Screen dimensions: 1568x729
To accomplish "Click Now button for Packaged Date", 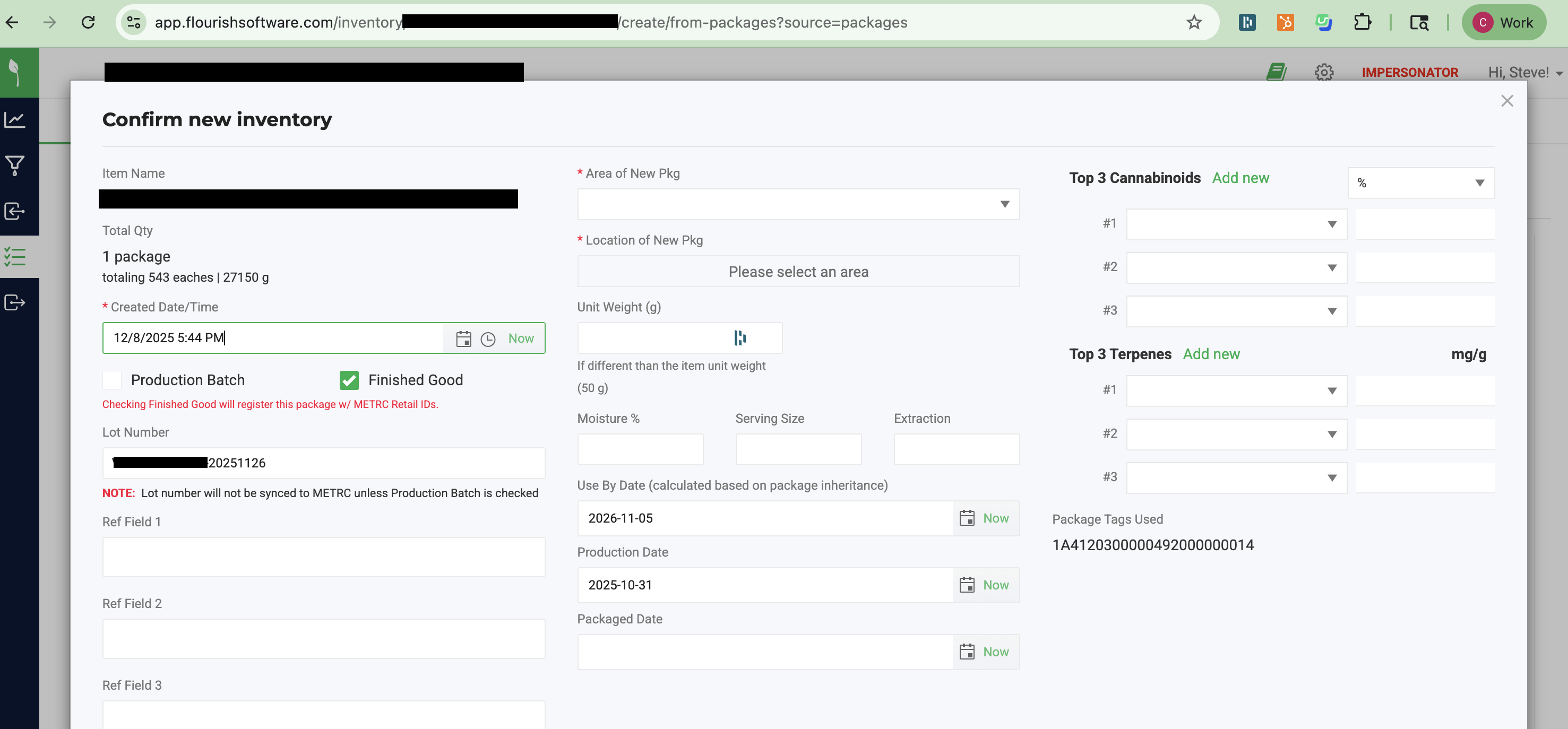I will 995,652.
